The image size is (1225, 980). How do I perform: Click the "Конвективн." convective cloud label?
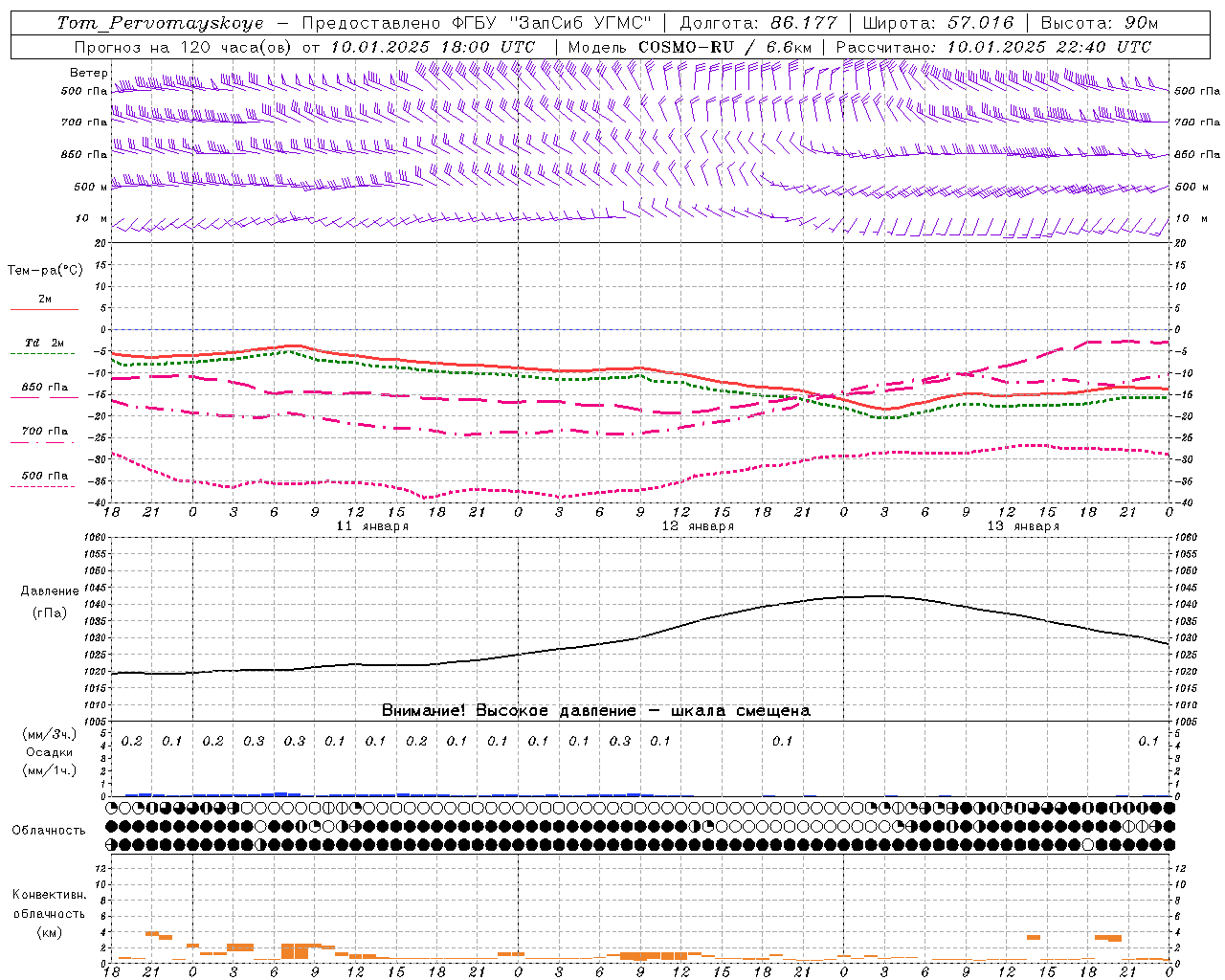[x=49, y=895]
